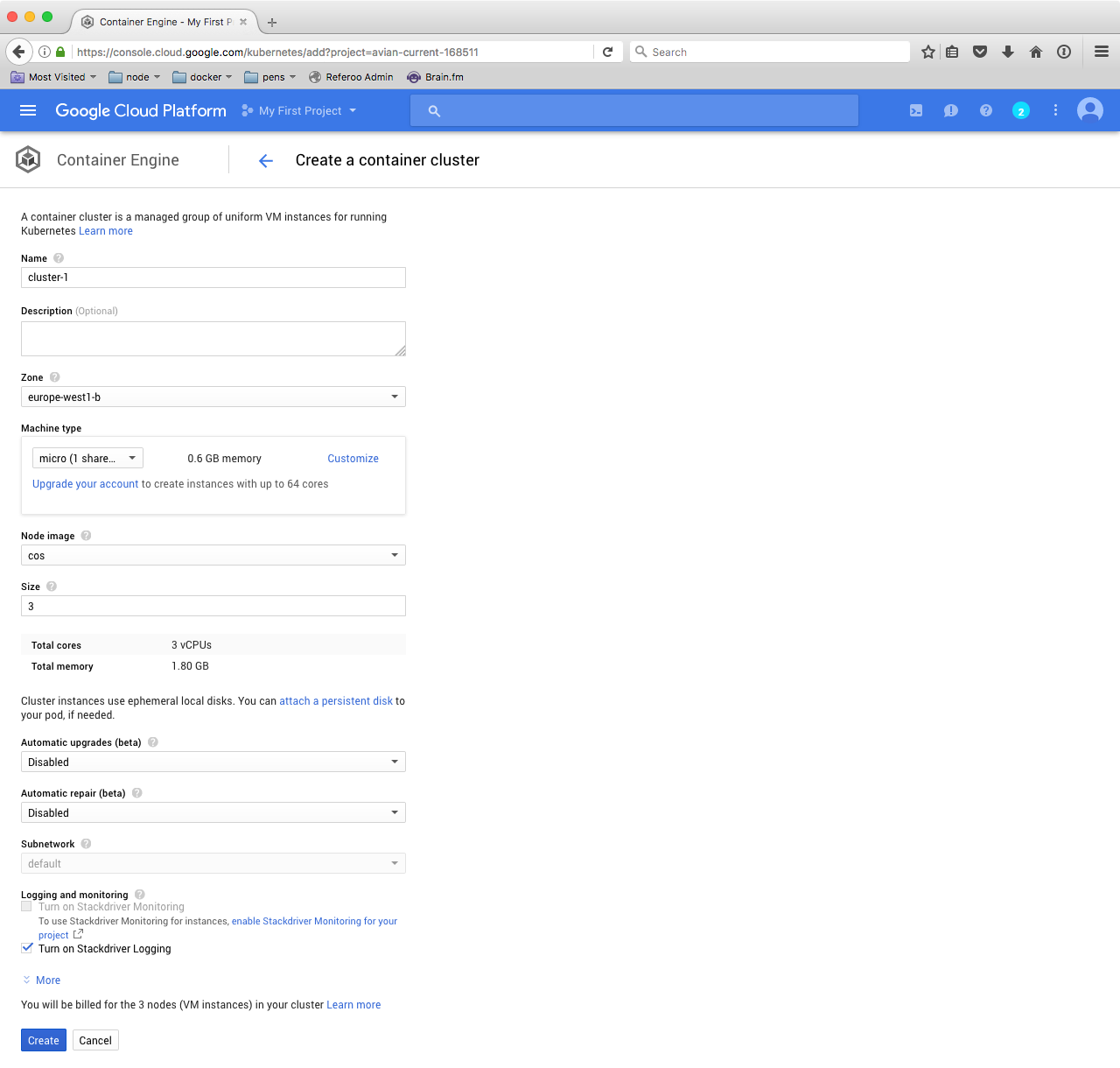Click the Create button
Screen dimensions: 1120x1068
click(44, 1040)
